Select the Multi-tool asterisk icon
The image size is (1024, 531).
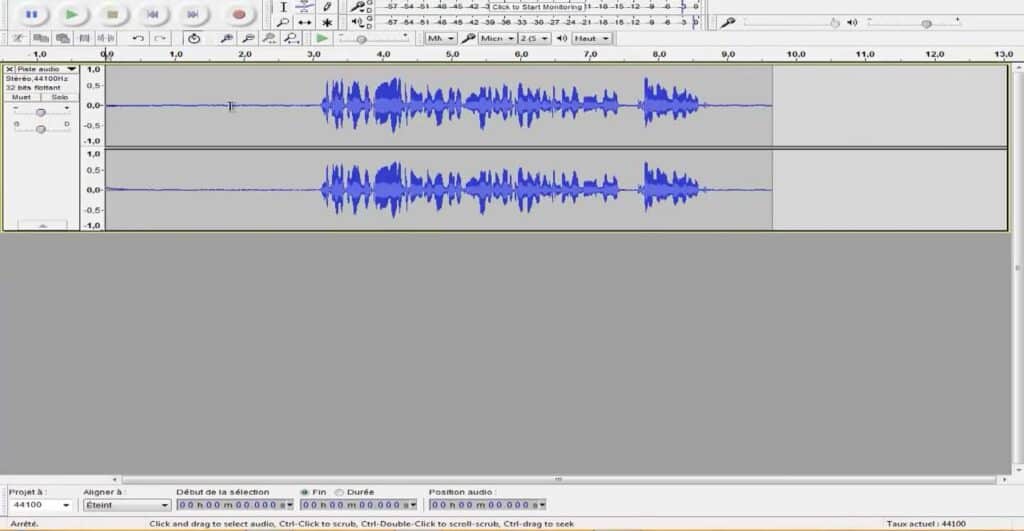[x=327, y=23]
